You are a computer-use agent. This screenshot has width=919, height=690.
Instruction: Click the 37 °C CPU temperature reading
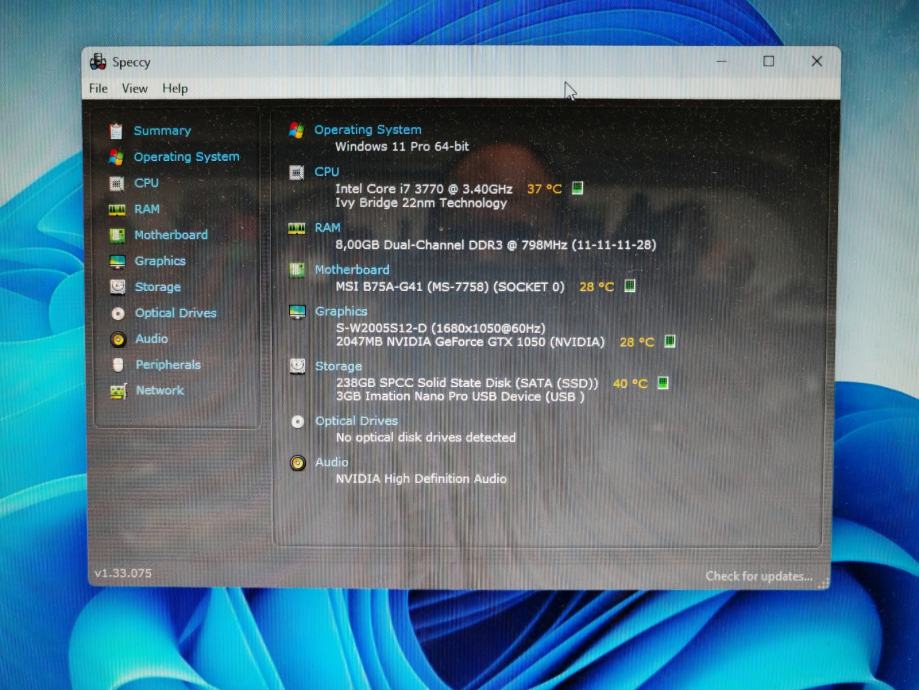[544, 189]
